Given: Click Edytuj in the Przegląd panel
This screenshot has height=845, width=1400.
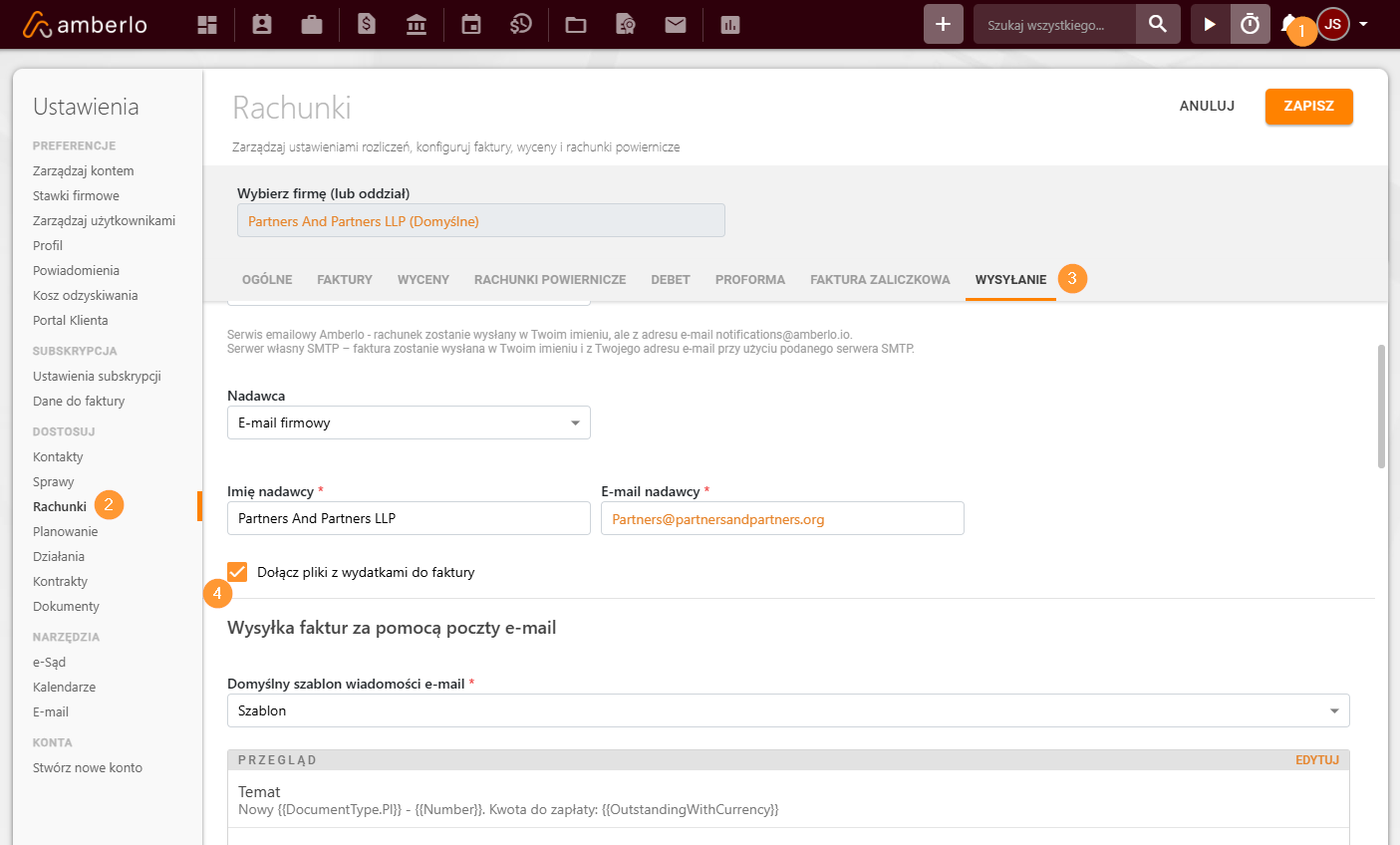Looking at the screenshot, I should point(1316,759).
